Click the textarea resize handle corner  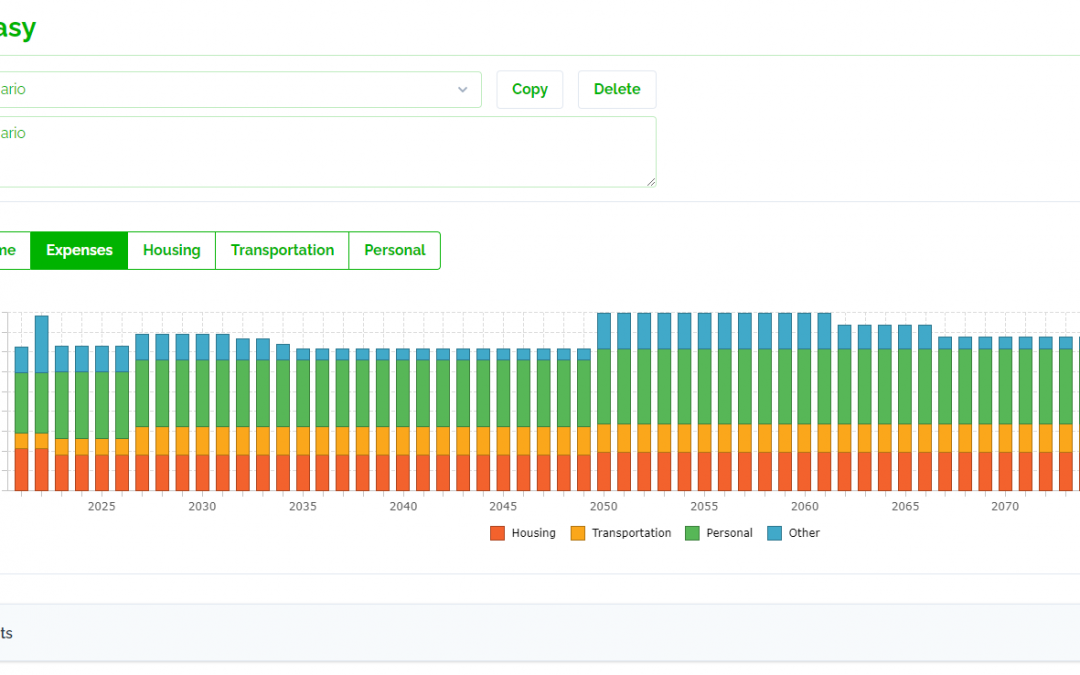[x=651, y=182]
